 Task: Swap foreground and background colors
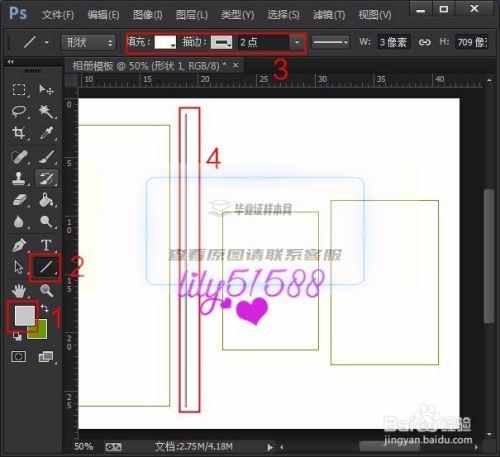pyautogui.click(x=45, y=308)
